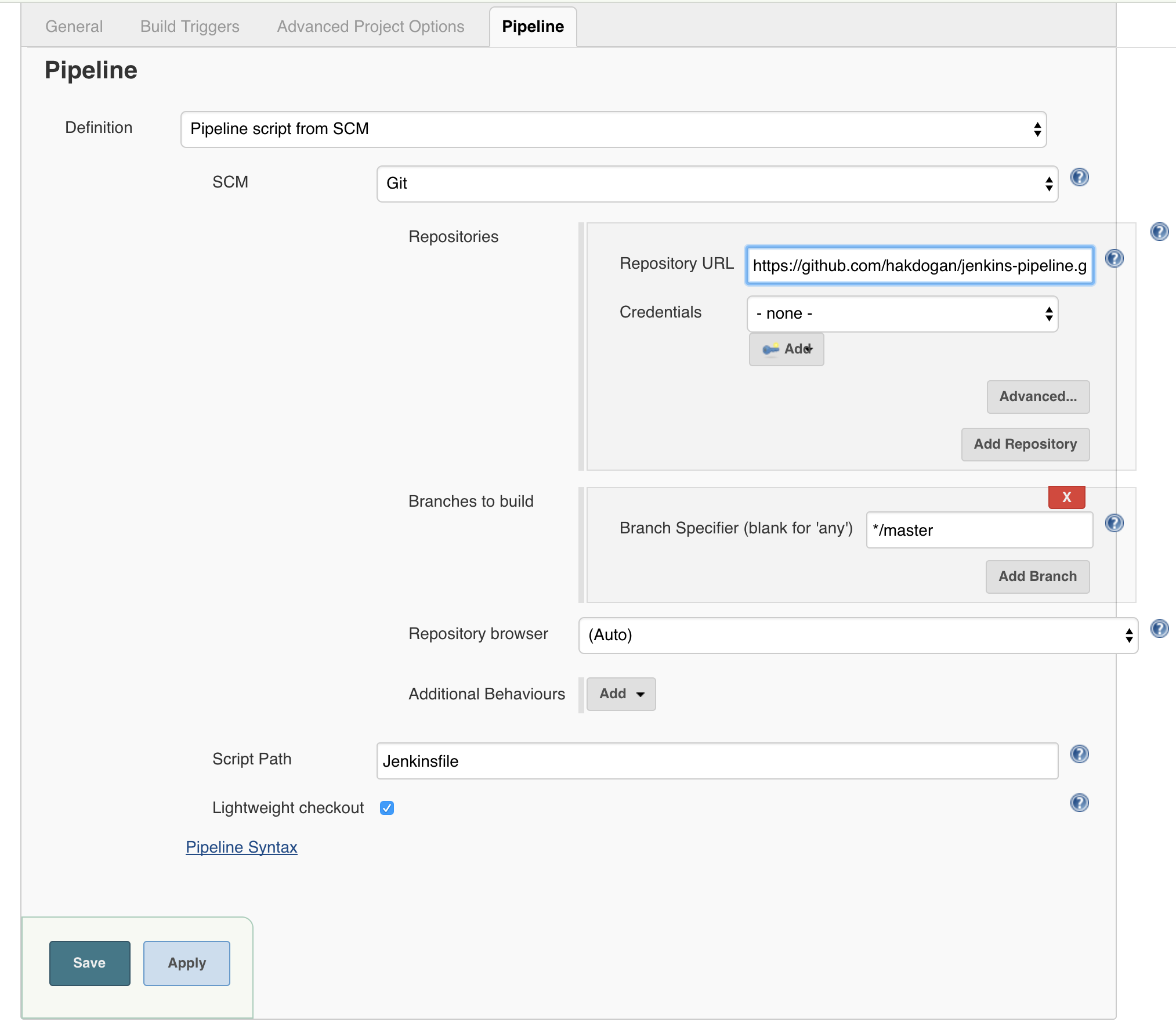The image size is (1176, 1025).
Task: Open the Definition dropdown
Action: pos(613,129)
